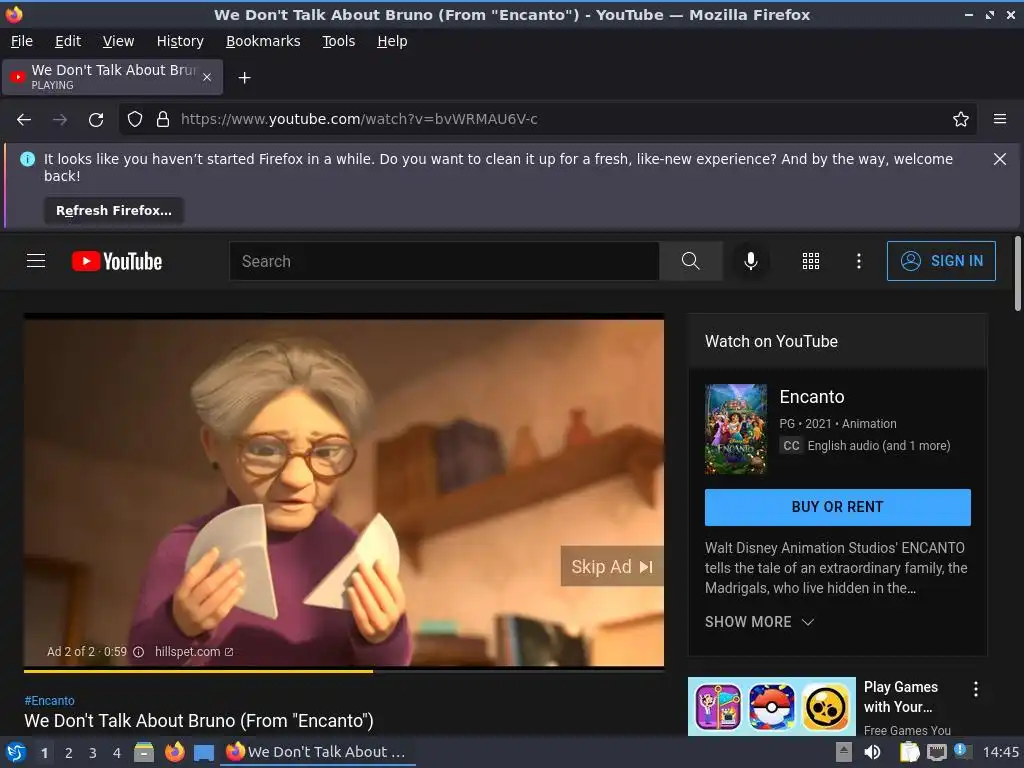Close the We Don't Talk About Bruno tab
The width and height of the screenshot is (1024, 768).
click(x=206, y=77)
